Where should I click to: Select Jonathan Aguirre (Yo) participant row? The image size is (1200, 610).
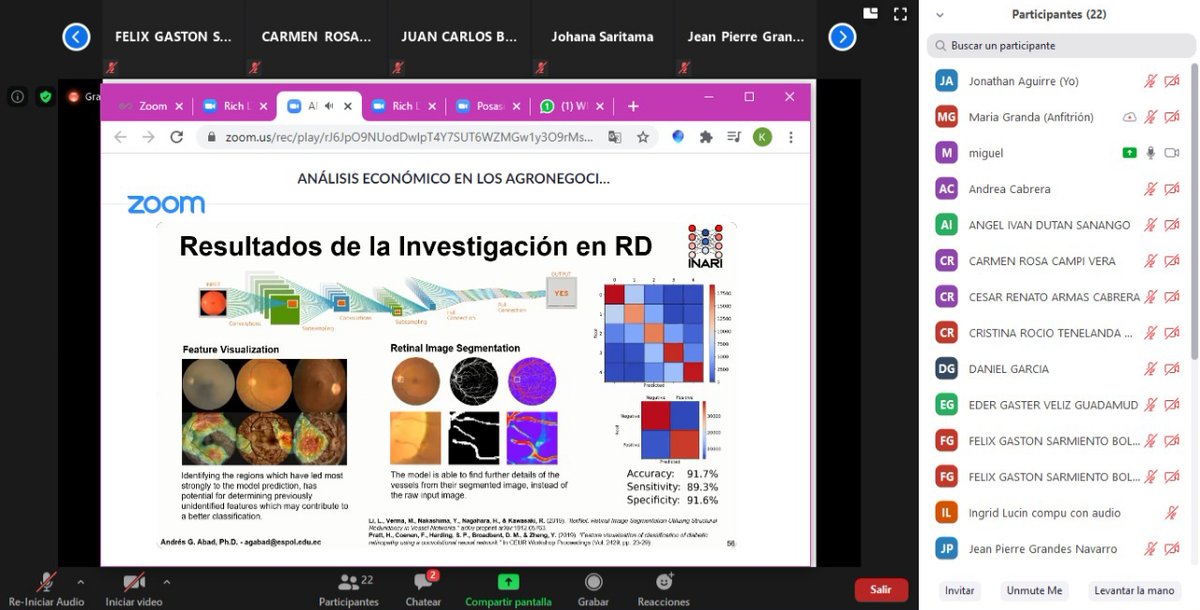(x=1058, y=81)
